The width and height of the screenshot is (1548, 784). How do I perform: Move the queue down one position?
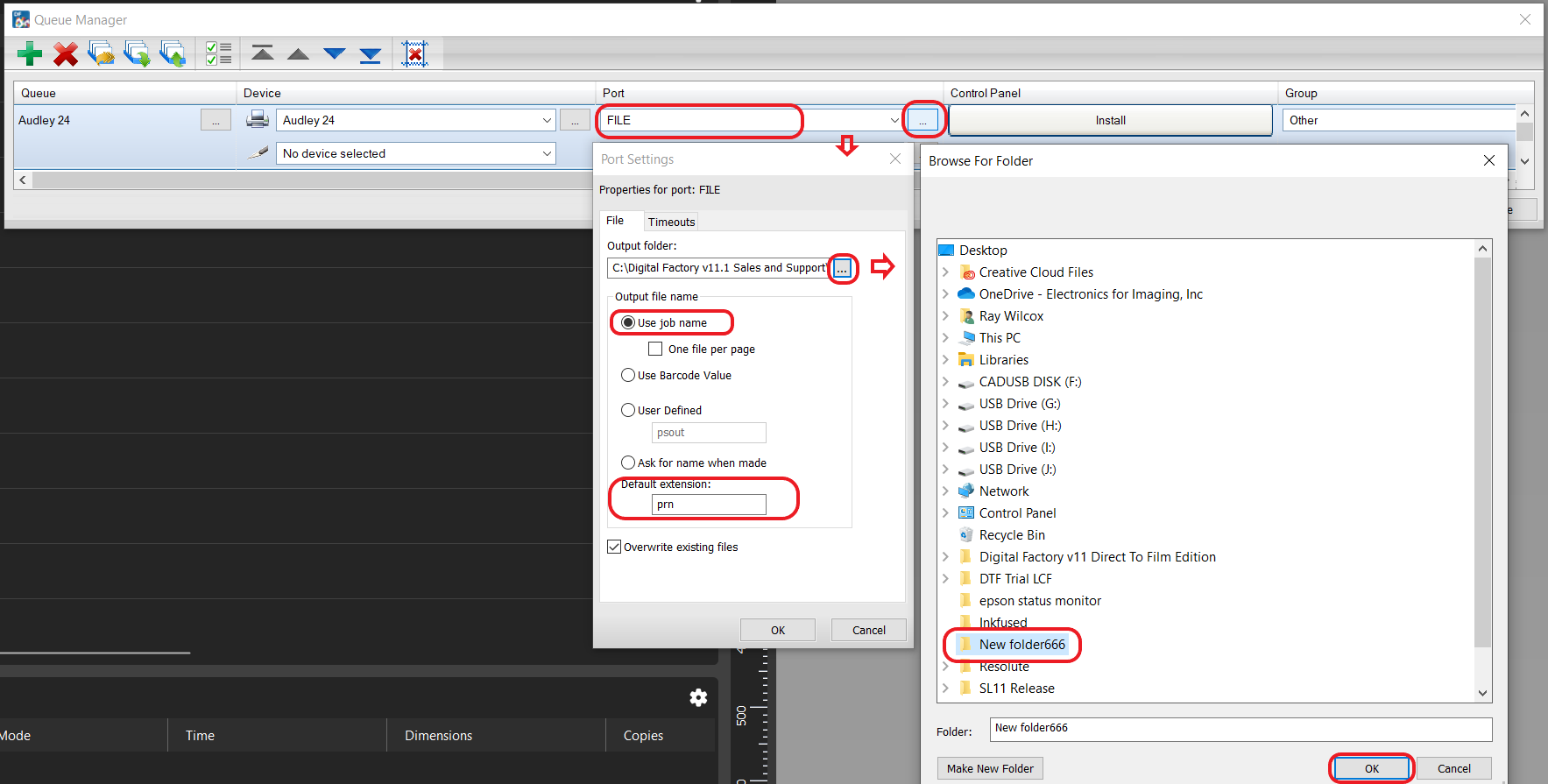[335, 54]
